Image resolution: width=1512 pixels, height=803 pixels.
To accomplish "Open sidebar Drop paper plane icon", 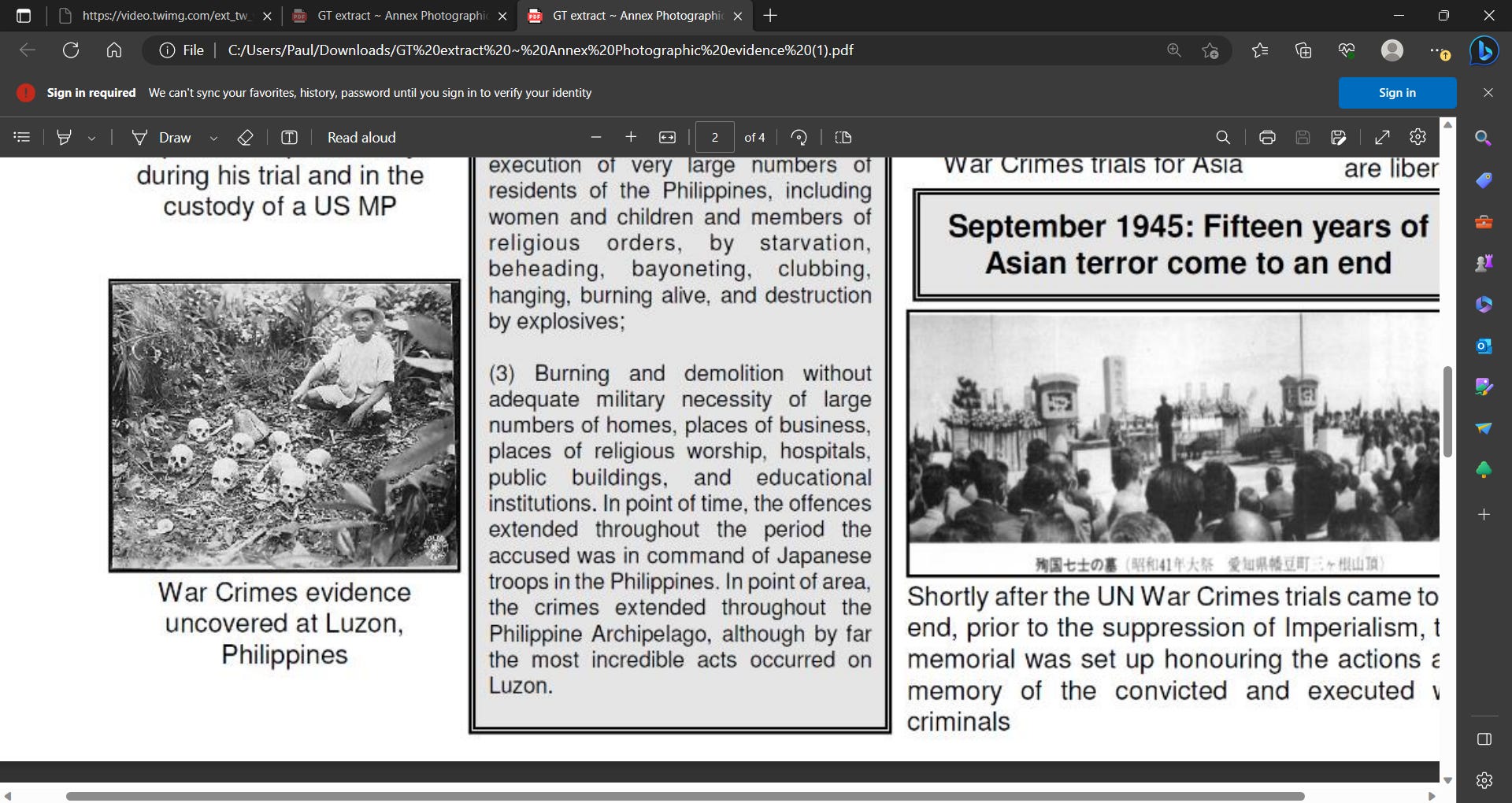I will pos(1484,428).
